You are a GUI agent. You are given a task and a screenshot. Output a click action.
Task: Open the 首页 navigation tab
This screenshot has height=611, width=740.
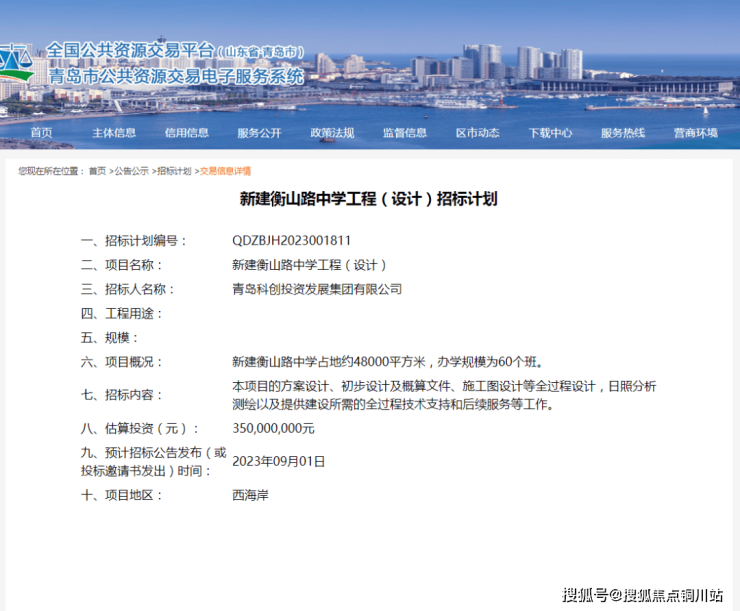coord(41,133)
